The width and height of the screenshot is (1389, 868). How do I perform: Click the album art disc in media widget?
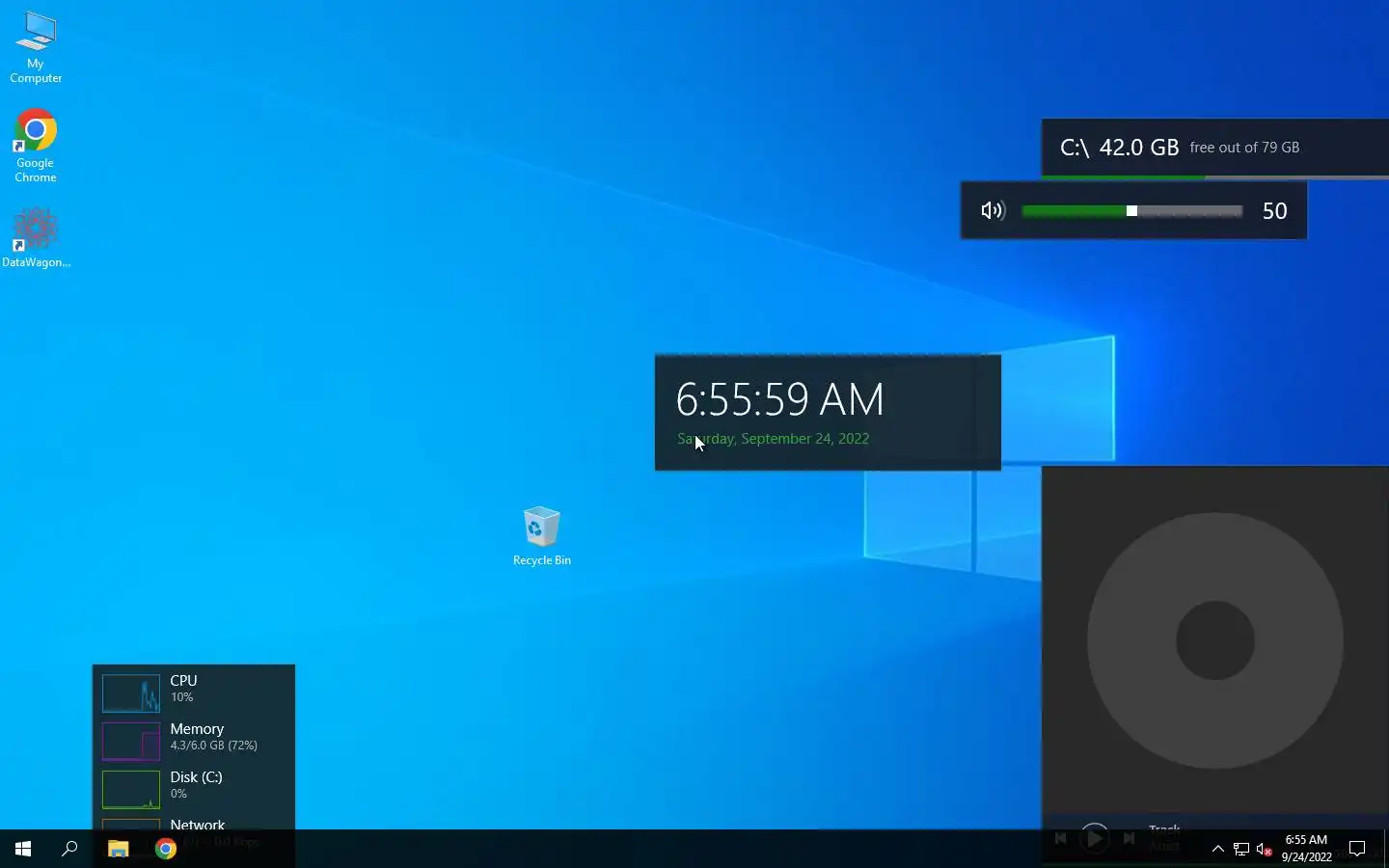coord(1215,640)
